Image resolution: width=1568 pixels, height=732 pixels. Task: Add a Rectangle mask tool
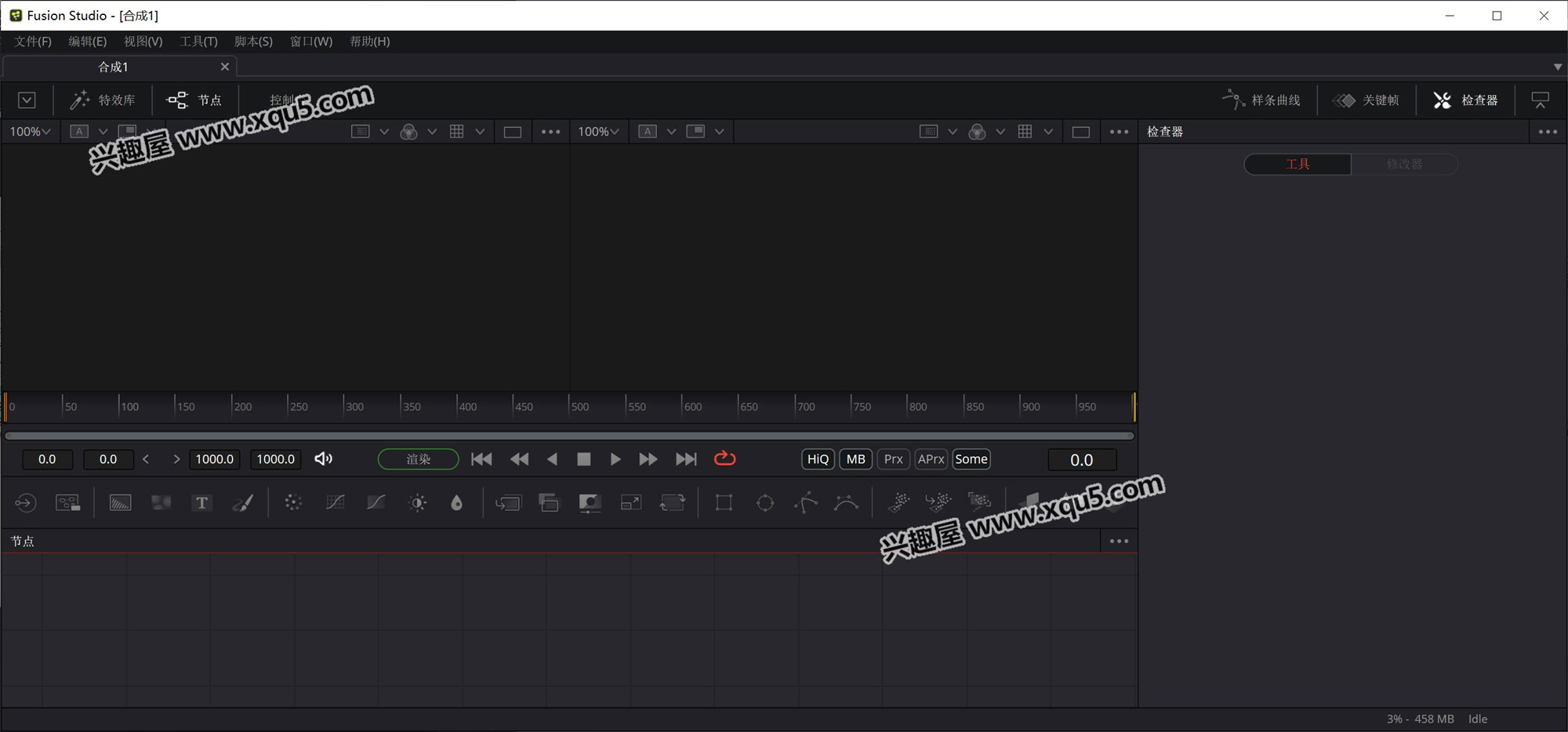pos(724,503)
